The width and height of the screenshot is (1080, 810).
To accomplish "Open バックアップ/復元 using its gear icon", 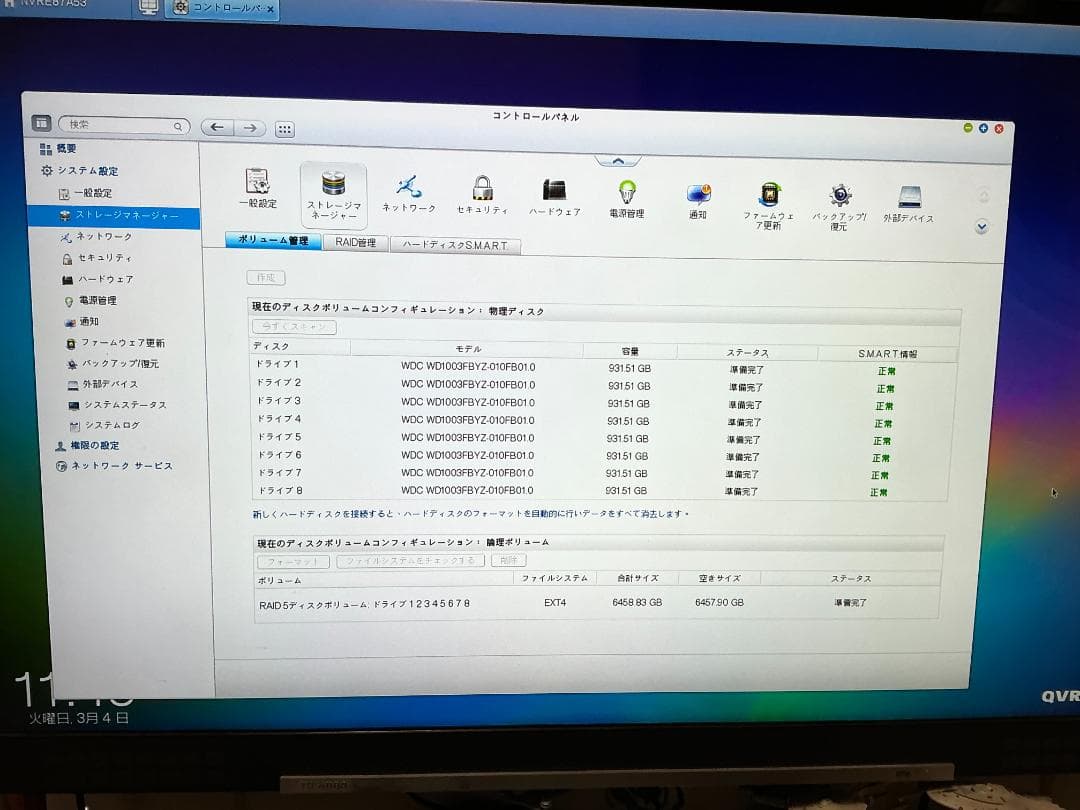I will [x=840, y=192].
